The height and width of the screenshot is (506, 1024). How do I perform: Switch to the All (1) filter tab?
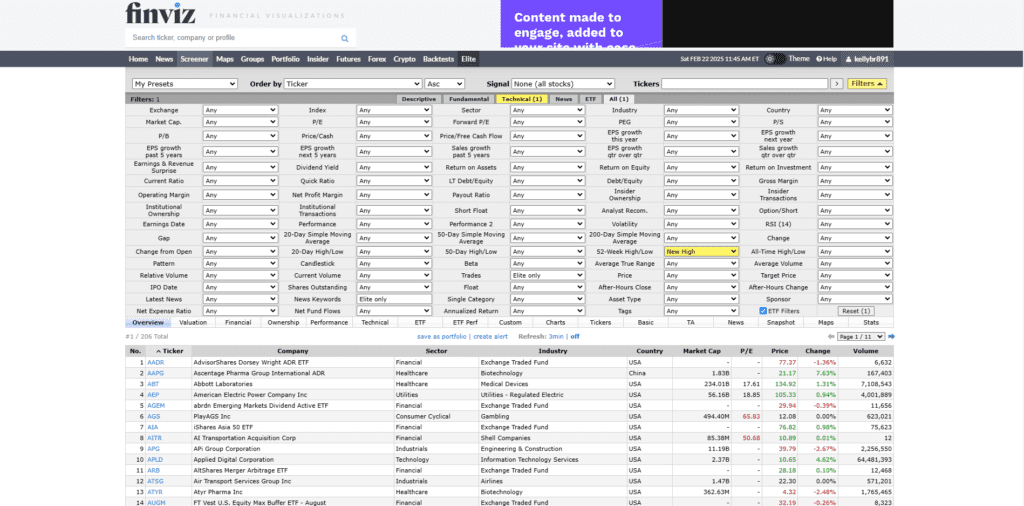pos(618,99)
